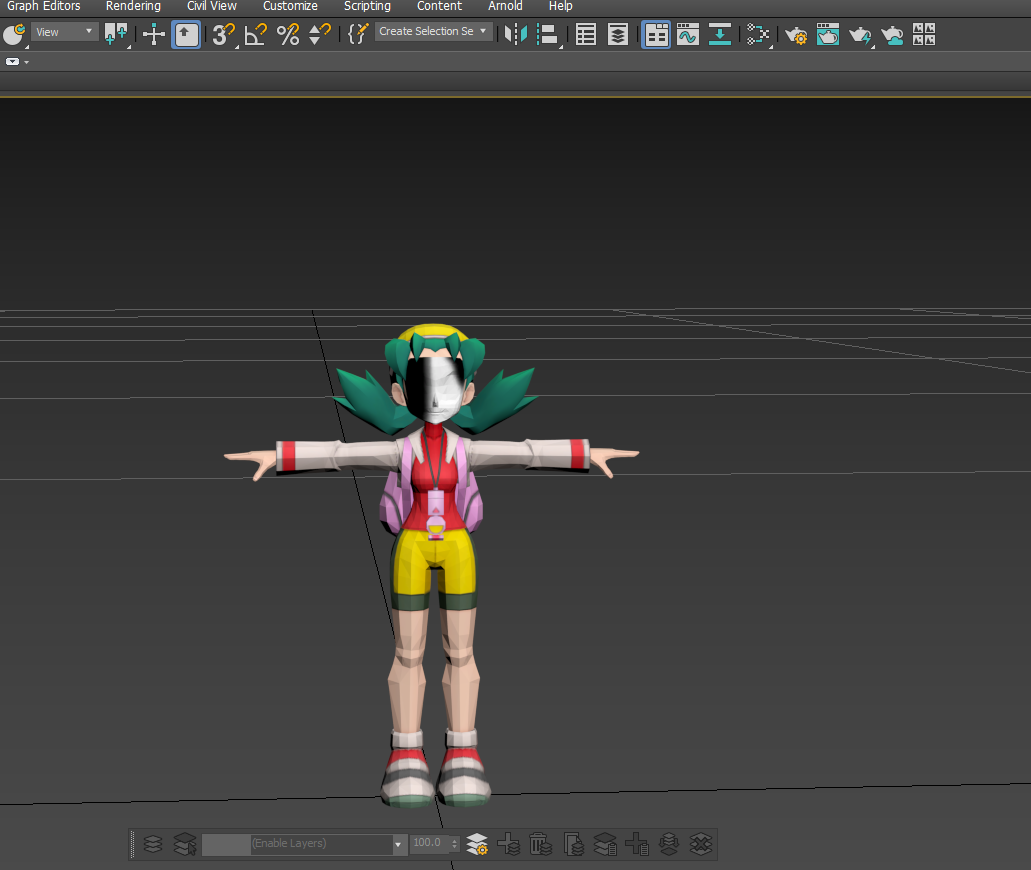Open the Civil View menu

(x=212, y=6)
